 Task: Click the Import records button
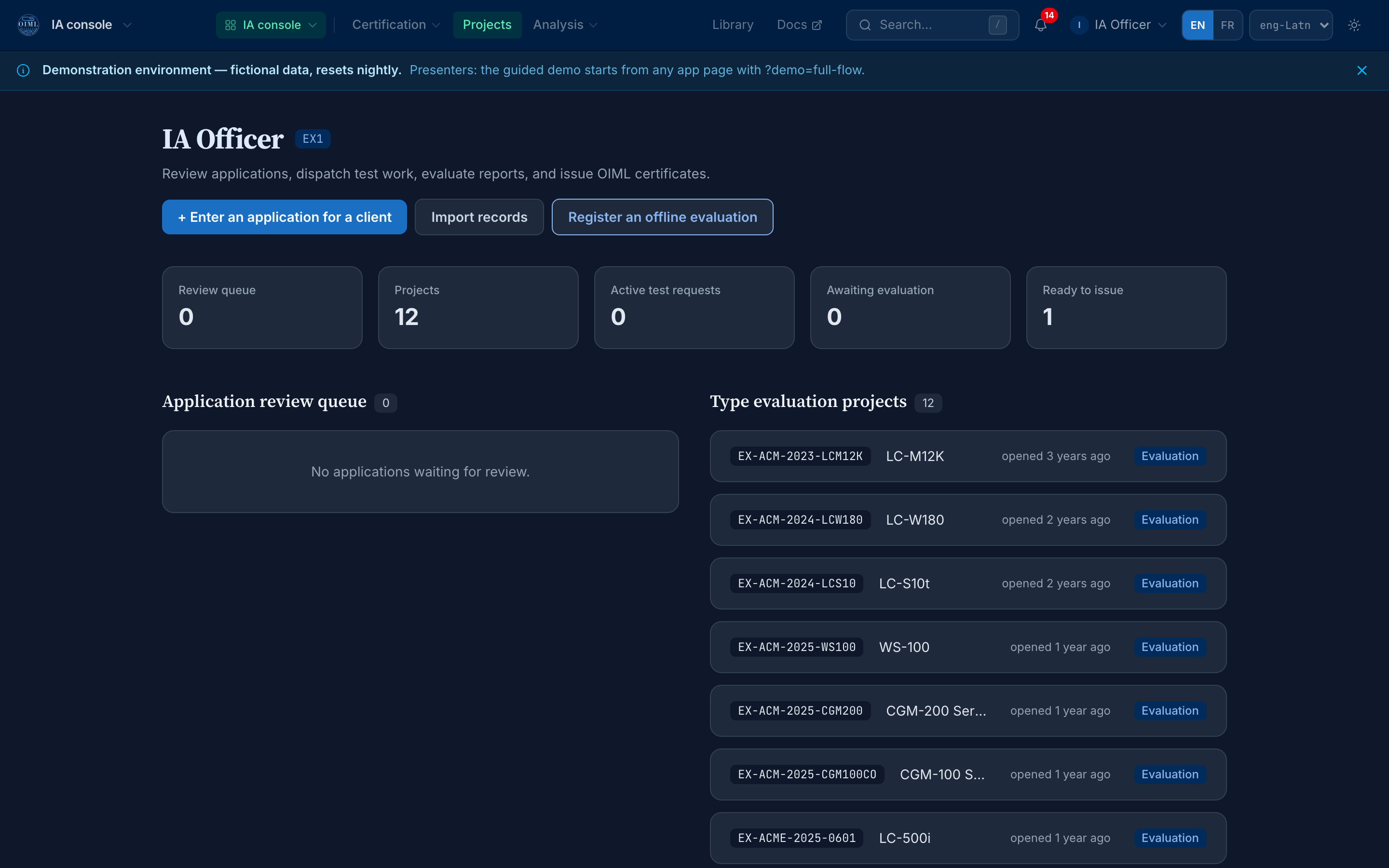[x=479, y=217]
